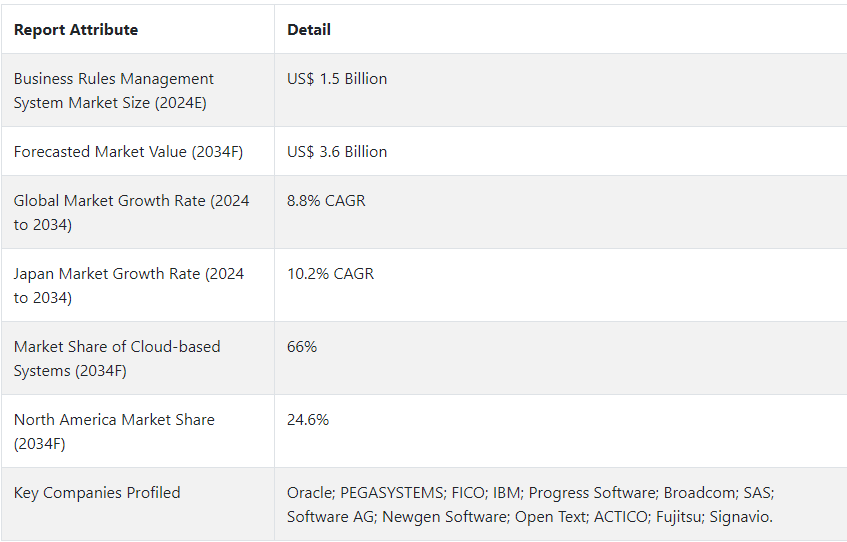847x542 pixels.
Task: Select the "US$ 3.6 Billion" value
Action: coord(337,152)
